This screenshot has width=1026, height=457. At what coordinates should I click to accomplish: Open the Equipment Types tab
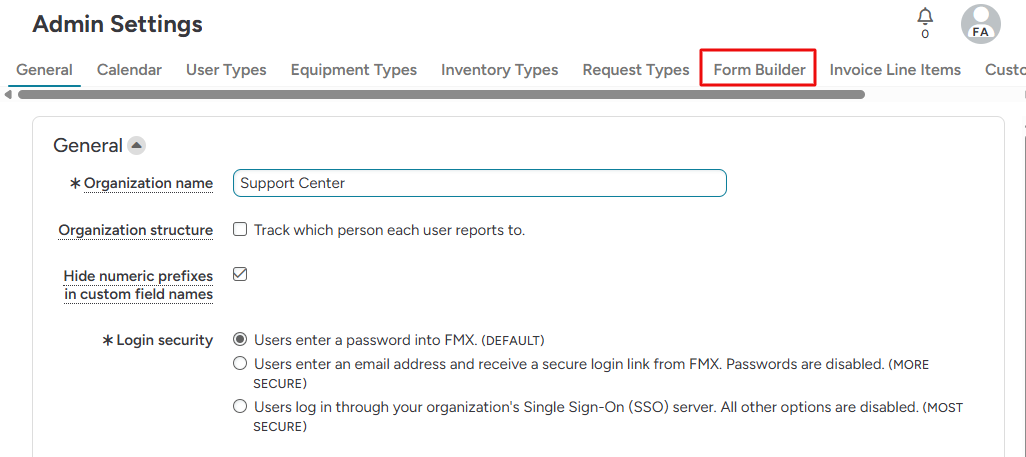[353, 70]
